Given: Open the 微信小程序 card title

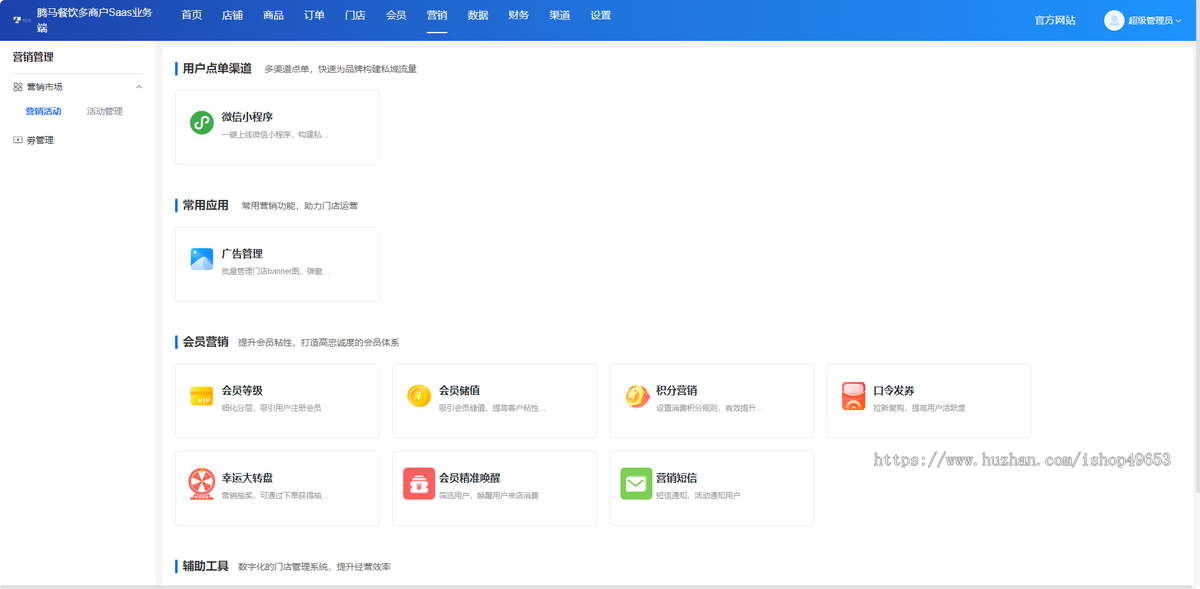Looking at the screenshot, I should coord(247,117).
